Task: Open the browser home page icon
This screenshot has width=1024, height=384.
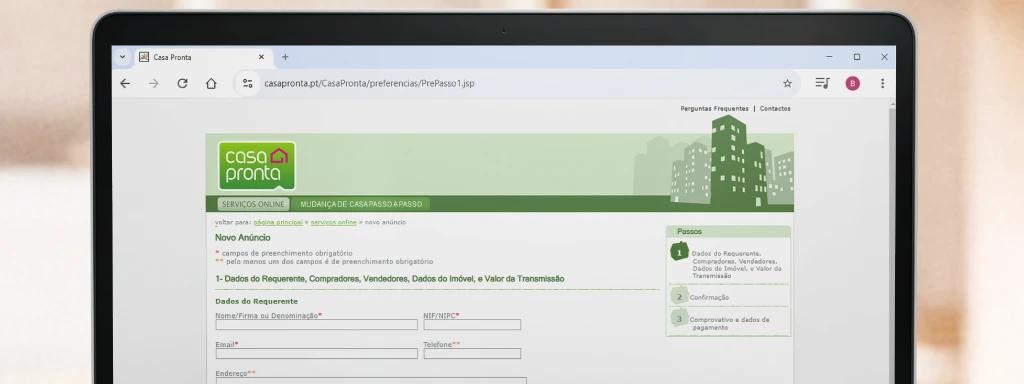Action: tap(211, 83)
